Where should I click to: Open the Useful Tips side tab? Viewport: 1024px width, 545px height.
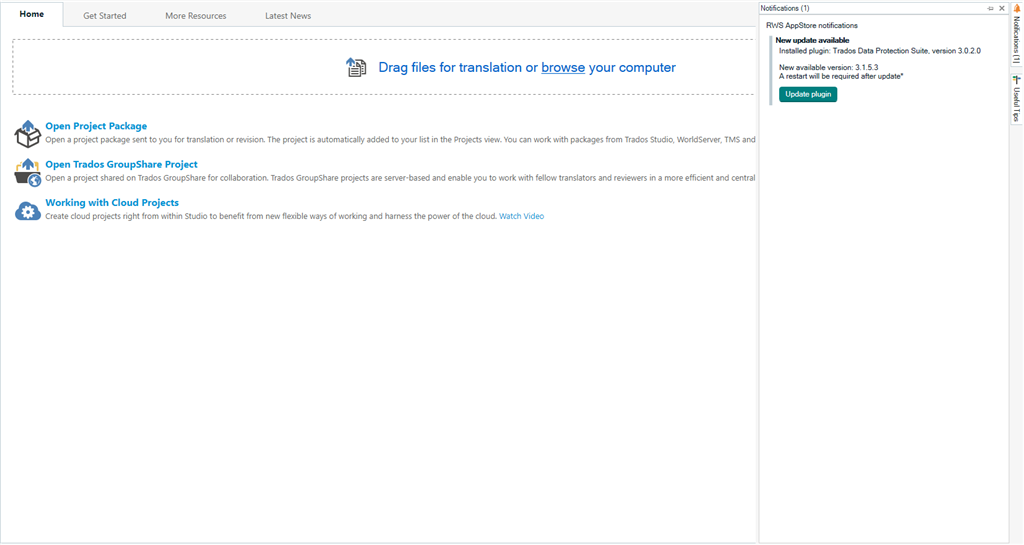click(x=1016, y=99)
